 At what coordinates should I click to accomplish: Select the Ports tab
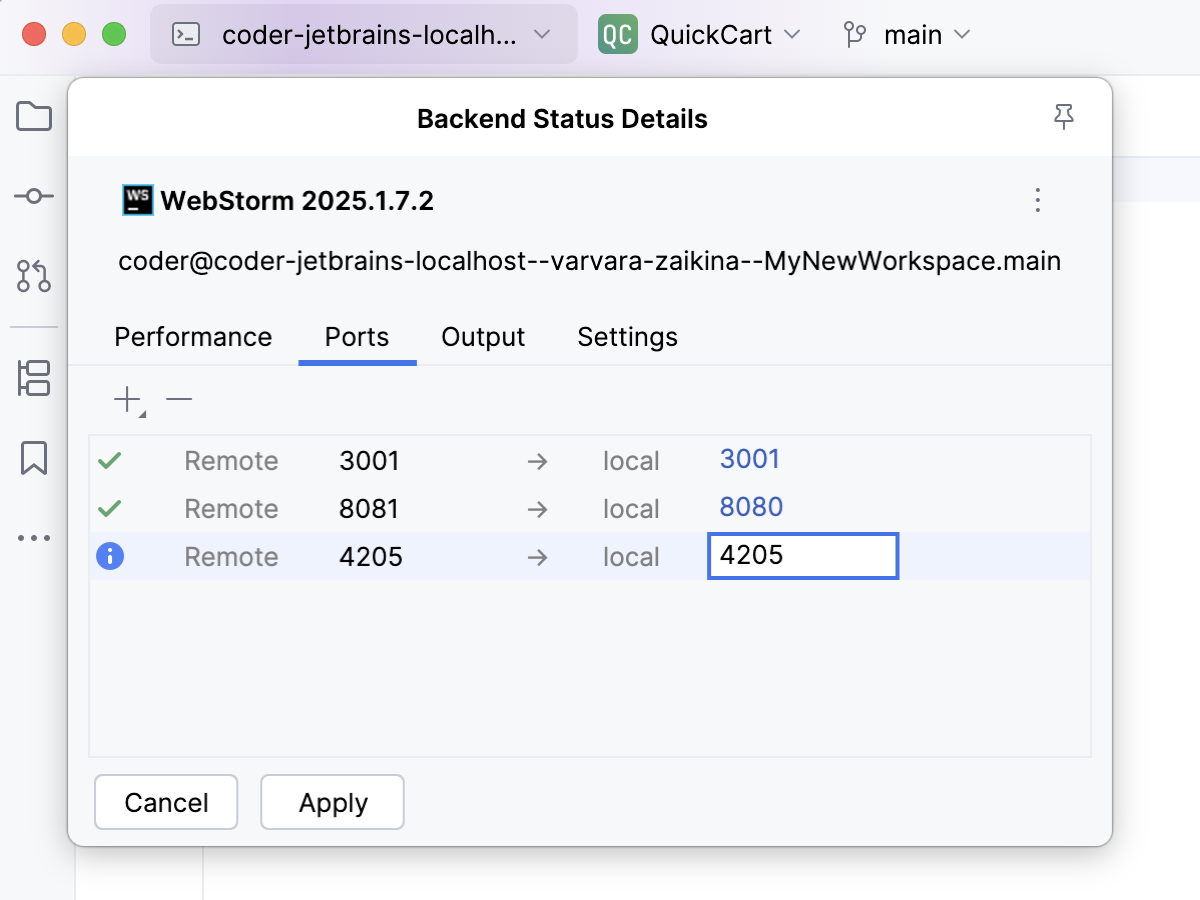357,337
